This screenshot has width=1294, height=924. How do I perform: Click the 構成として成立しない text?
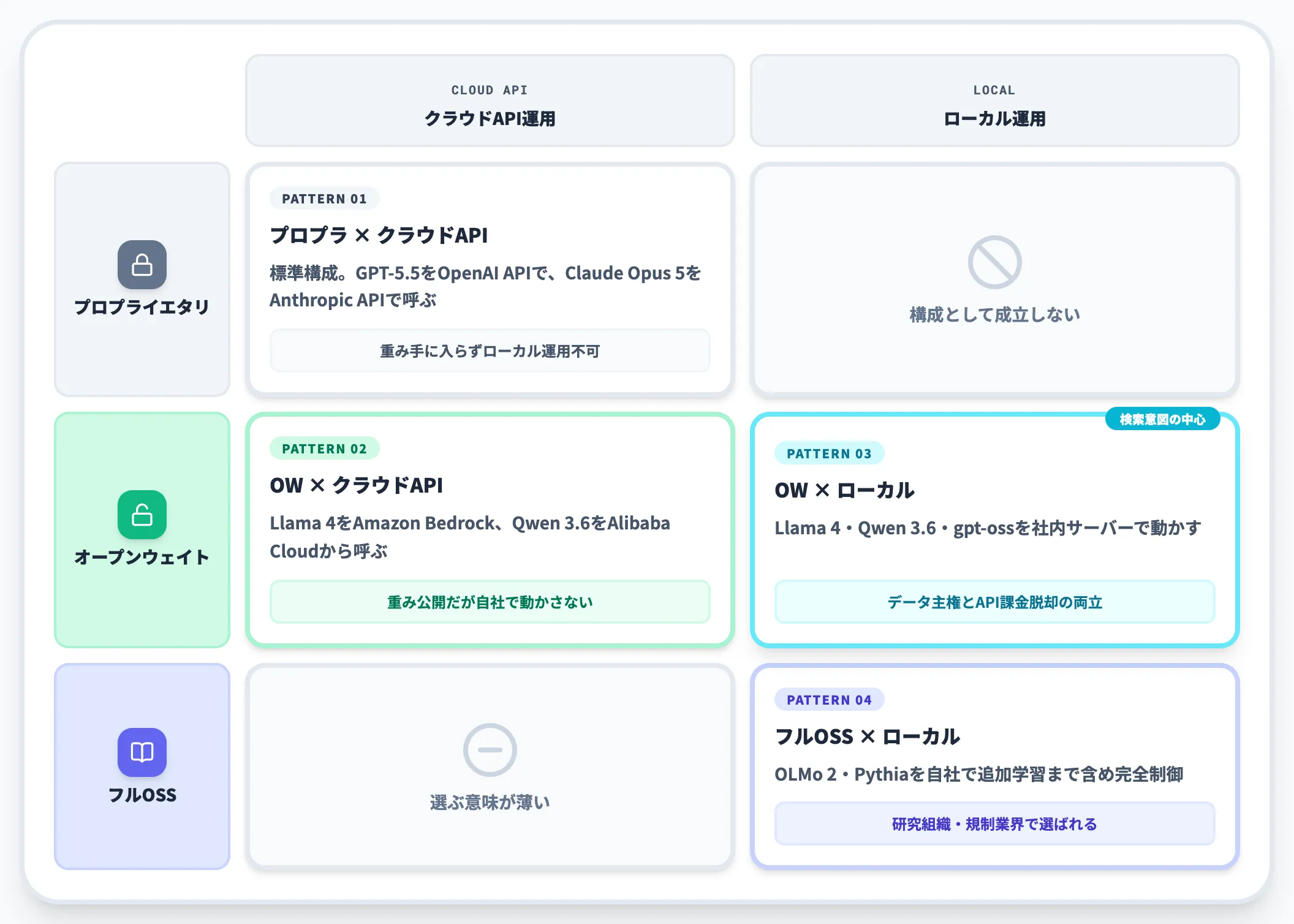pos(994,315)
